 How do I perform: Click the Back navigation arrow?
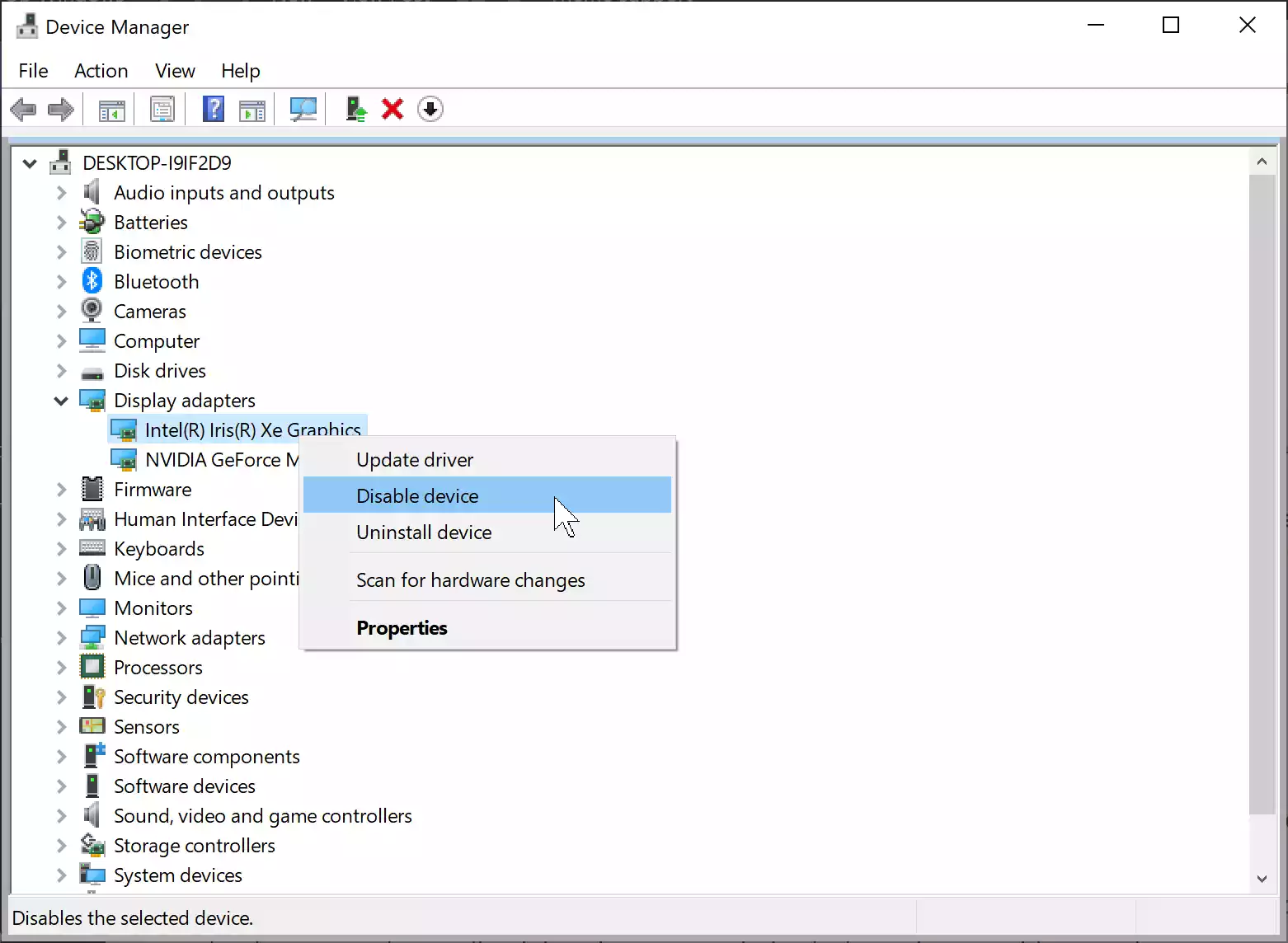(x=23, y=109)
